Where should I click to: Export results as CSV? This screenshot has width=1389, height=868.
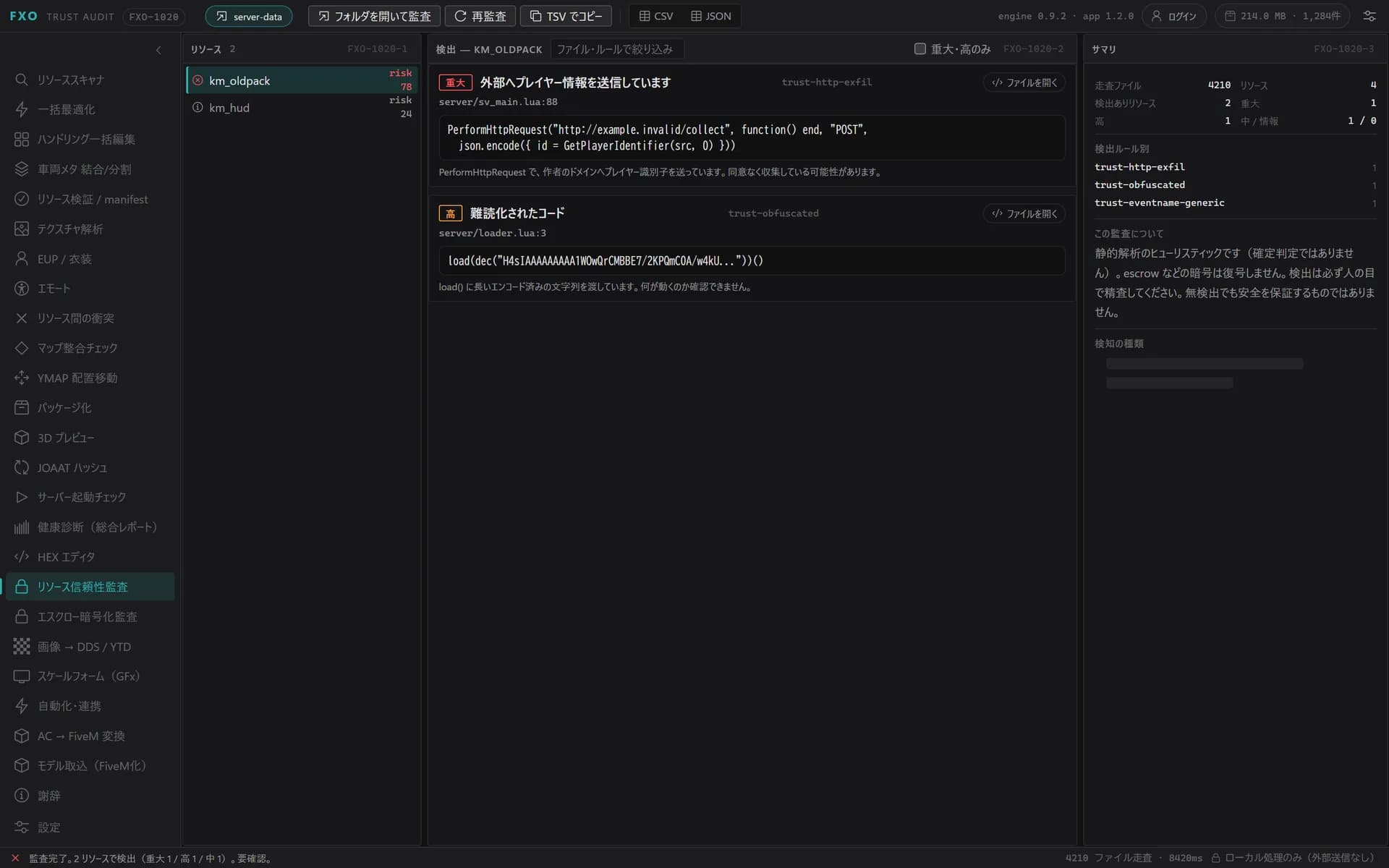coord(656,16)
